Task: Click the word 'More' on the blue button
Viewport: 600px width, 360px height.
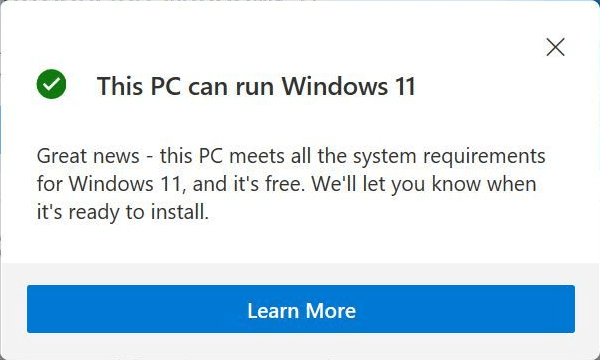Action: coord(331,311)
